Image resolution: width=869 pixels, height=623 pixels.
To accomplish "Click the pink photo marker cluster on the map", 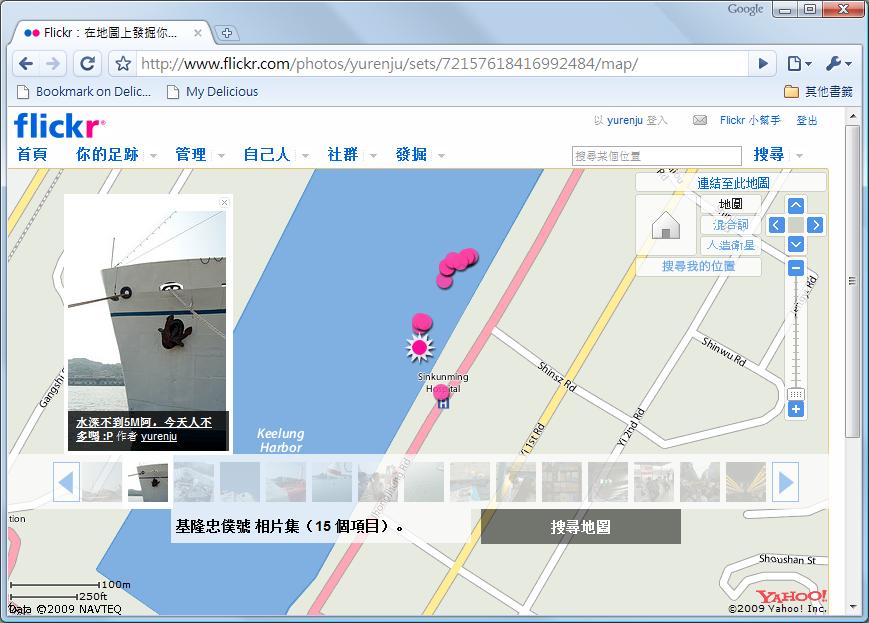I will click(459, 261).
